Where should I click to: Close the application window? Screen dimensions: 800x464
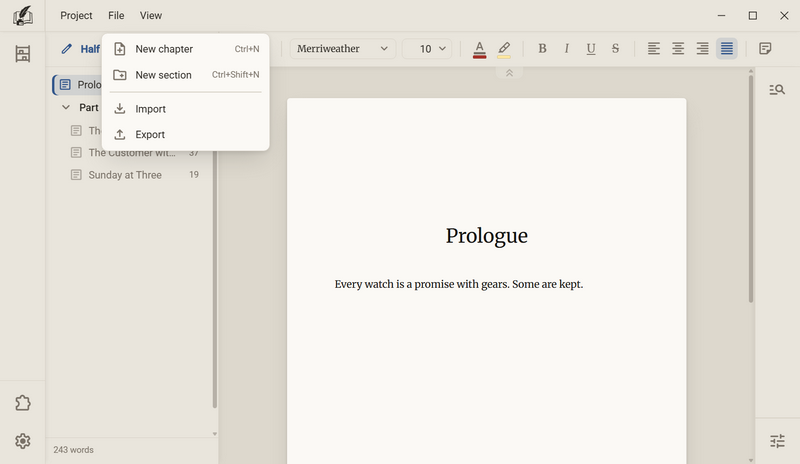[x=784, y=16]
